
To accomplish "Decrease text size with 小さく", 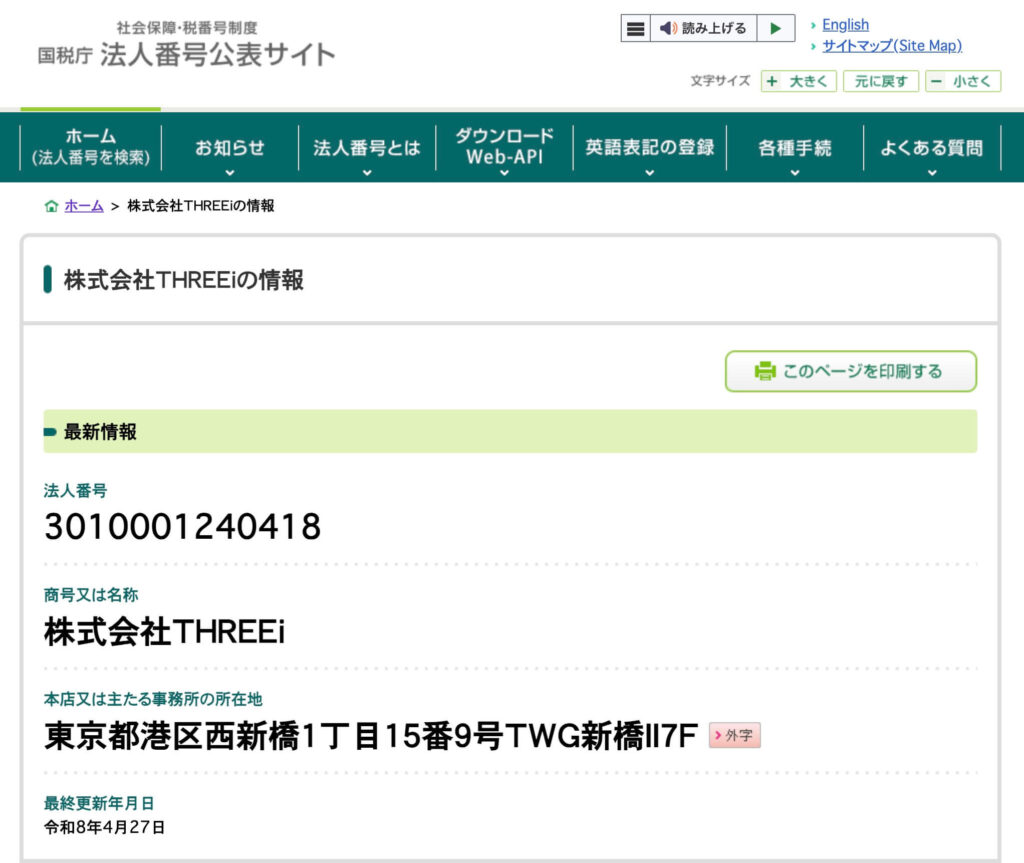I will coord(963,81).
